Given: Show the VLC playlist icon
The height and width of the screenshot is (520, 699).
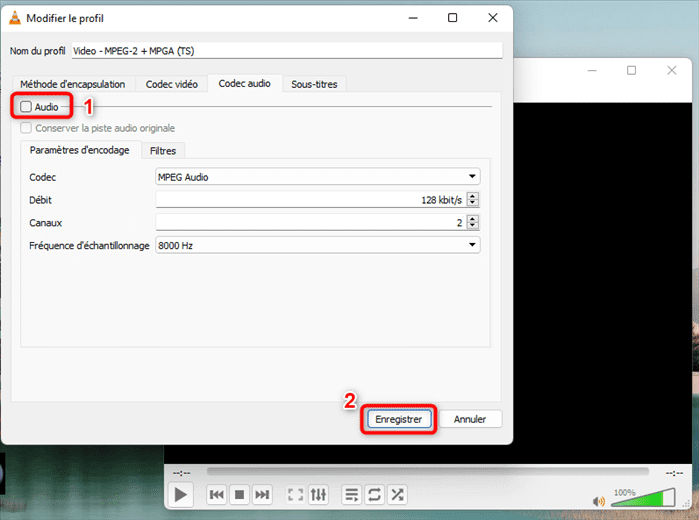Looking at the screenshot, I should click(352, 495).
